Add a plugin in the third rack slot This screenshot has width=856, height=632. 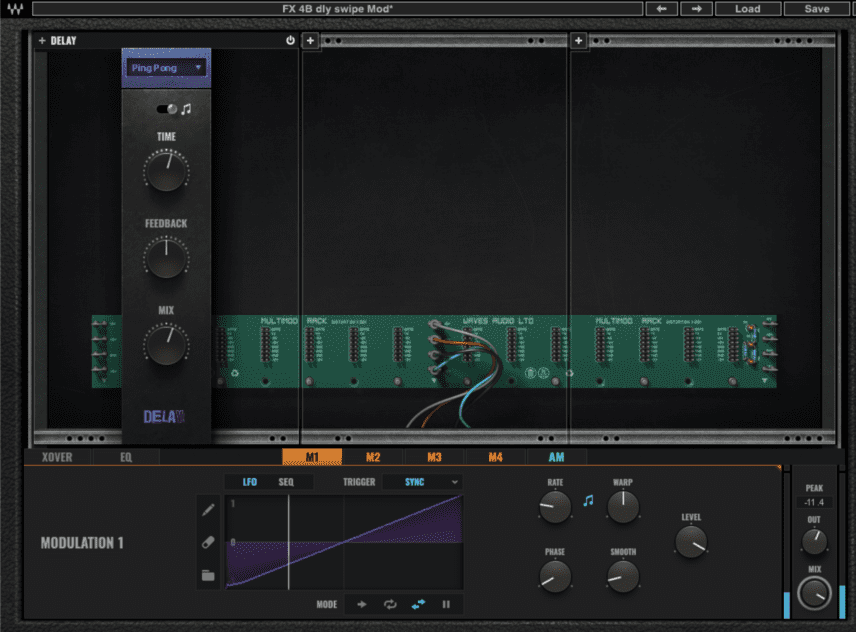pos(578,40)
